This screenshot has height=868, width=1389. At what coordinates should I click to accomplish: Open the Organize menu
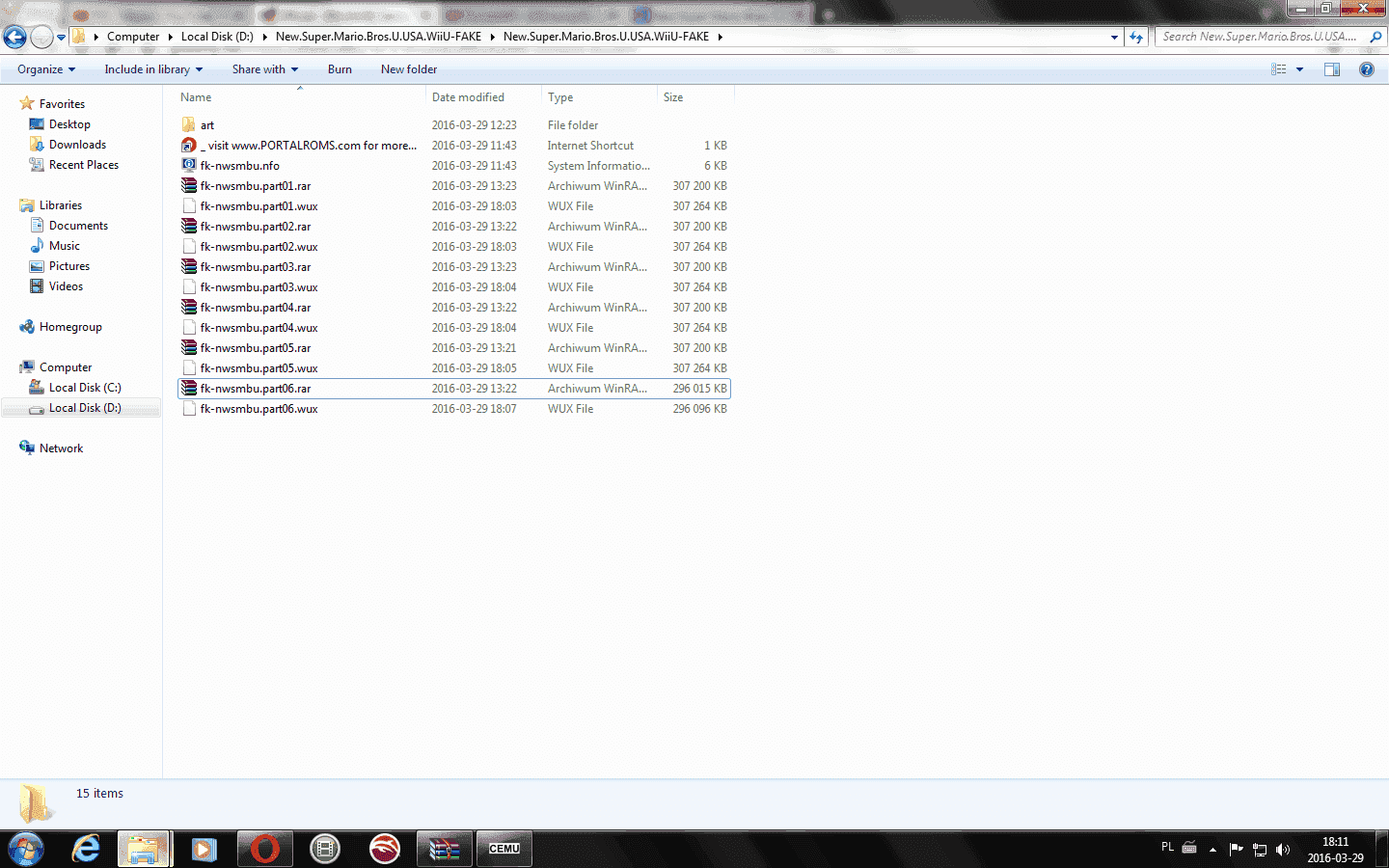click(x=46, y=69)
